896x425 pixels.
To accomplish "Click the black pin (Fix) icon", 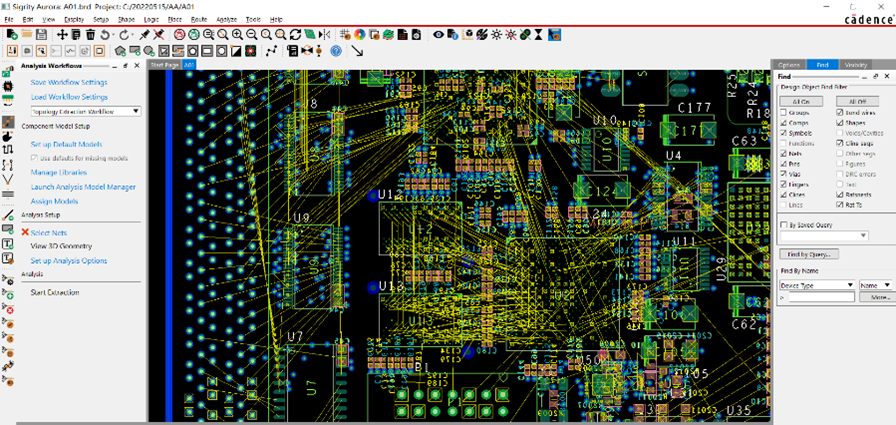I will pos(144,34).
